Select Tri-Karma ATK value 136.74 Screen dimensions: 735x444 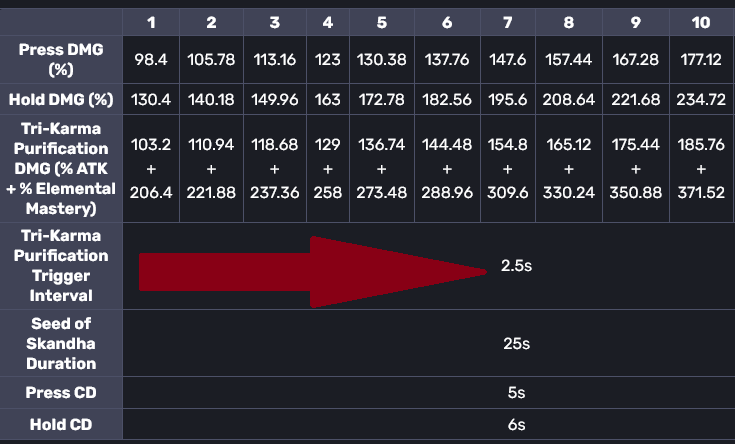pos(382,144)
